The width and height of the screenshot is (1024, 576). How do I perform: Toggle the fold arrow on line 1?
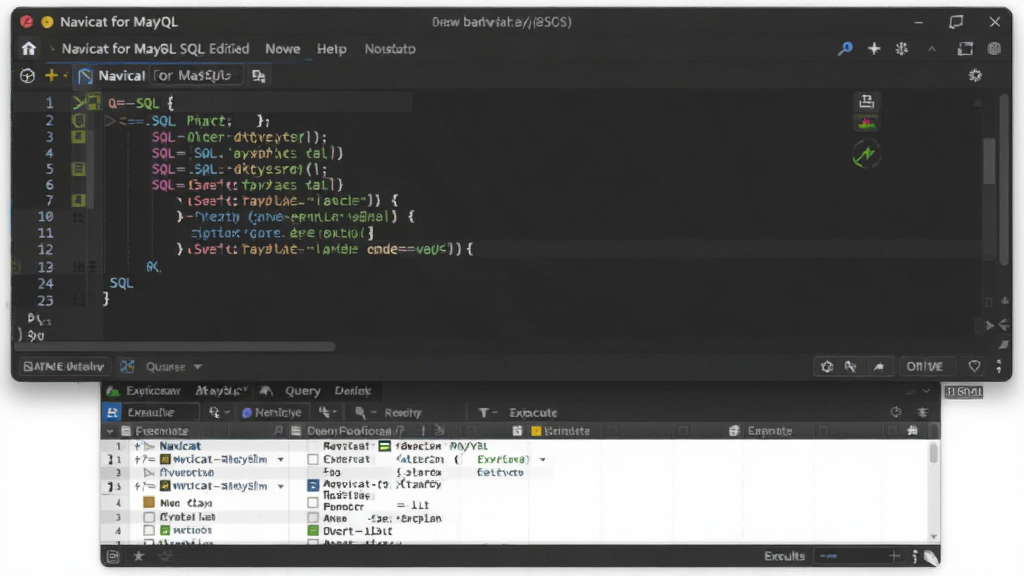point(78,103)
